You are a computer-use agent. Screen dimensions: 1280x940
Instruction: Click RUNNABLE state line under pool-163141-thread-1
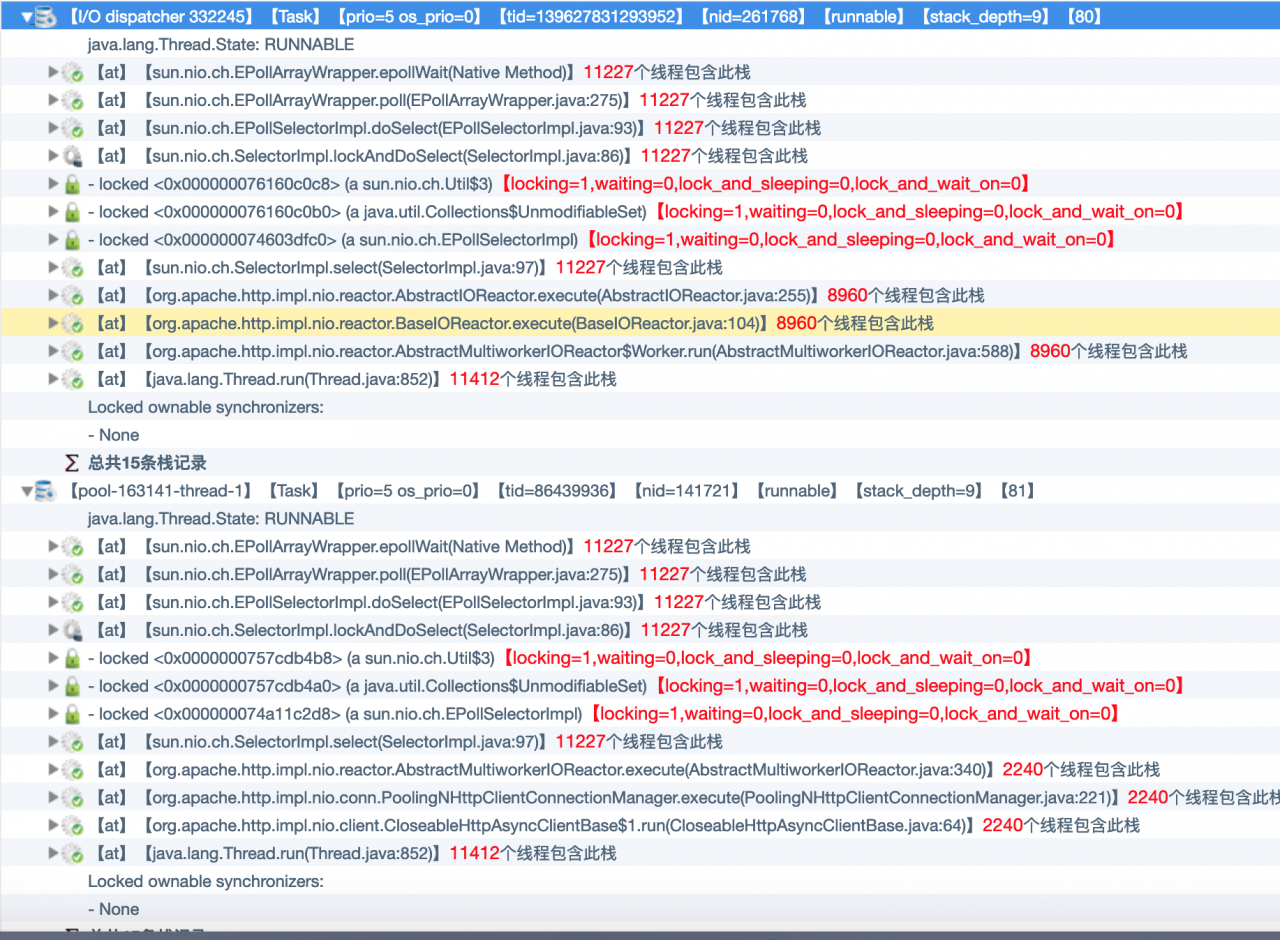click(221, 518)
